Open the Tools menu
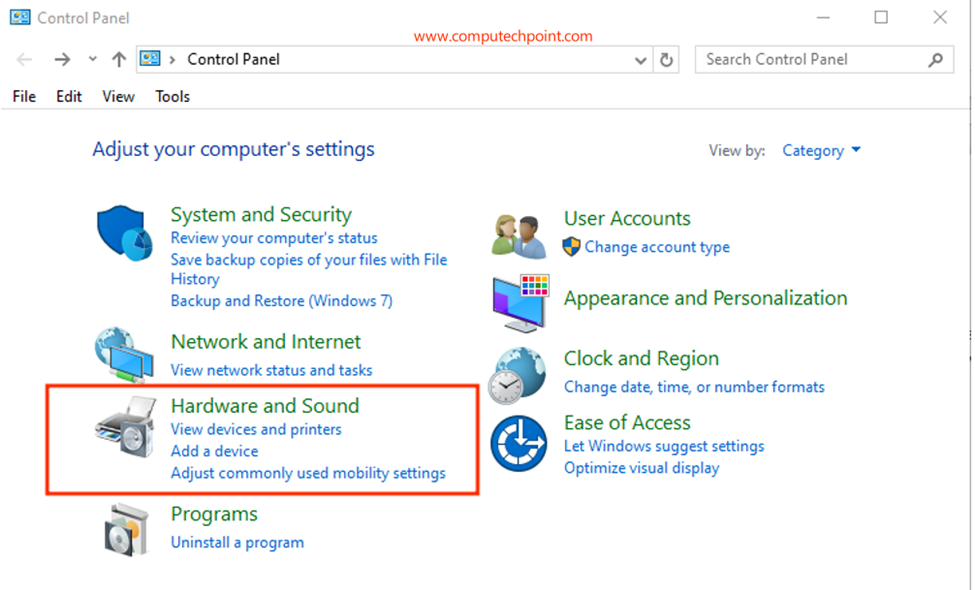The image size is (975, 590). coord(172,96)
